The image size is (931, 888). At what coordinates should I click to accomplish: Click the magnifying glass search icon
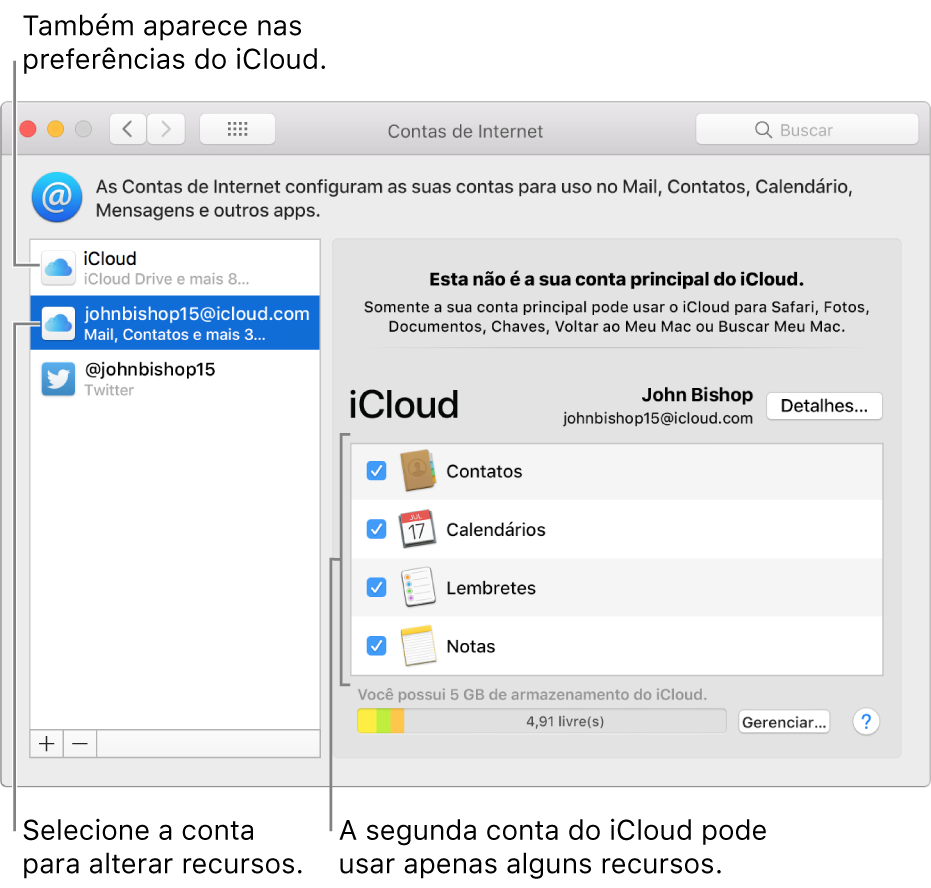[x=763, y=129]
